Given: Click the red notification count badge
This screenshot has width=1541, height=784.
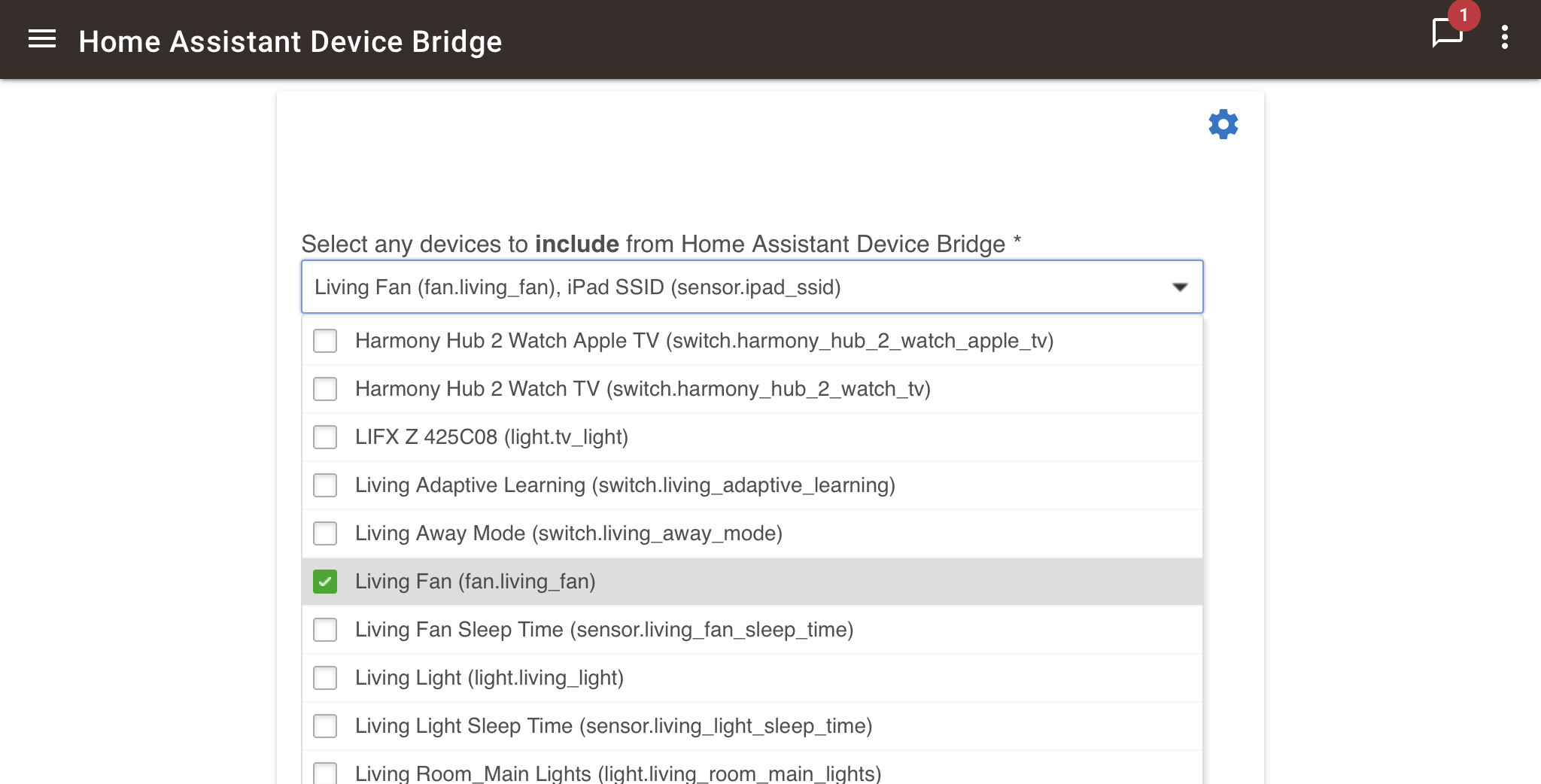Looking at the screenshot, I should tap(1463, 15).
